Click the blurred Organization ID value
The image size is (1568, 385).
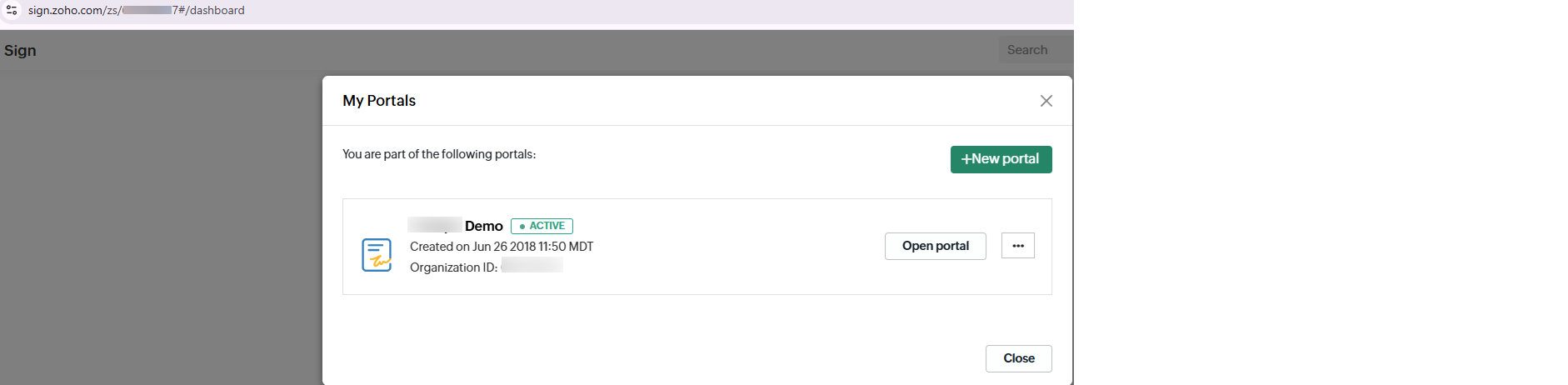pyautogui.click(x=532, y=266)
